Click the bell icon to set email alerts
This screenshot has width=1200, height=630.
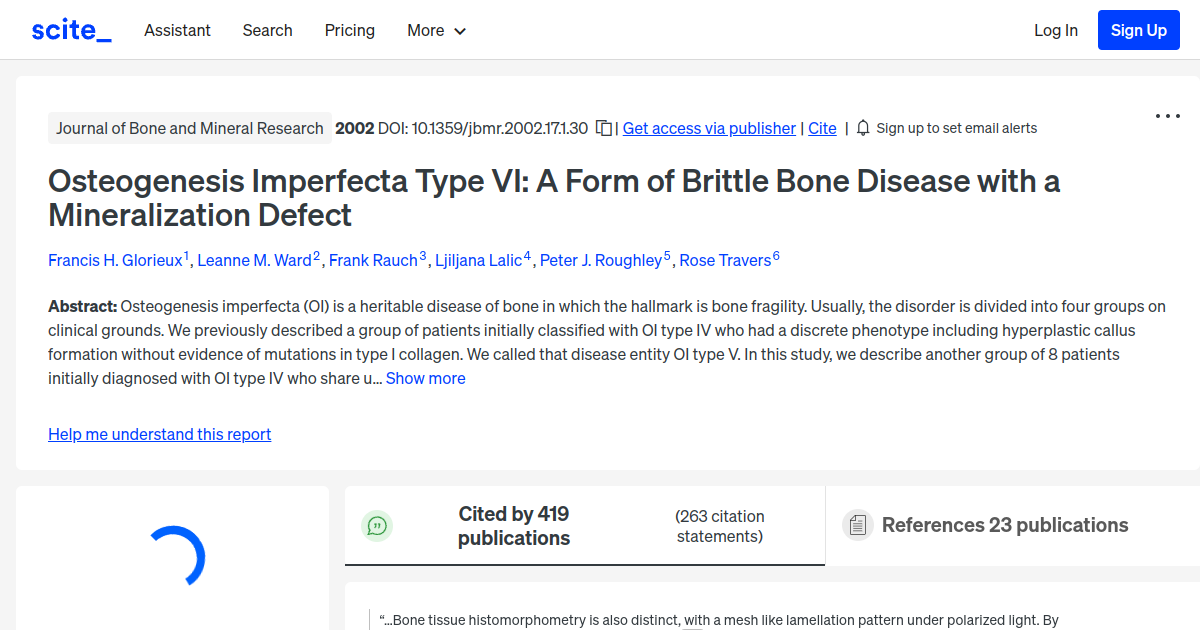[862, 128]
